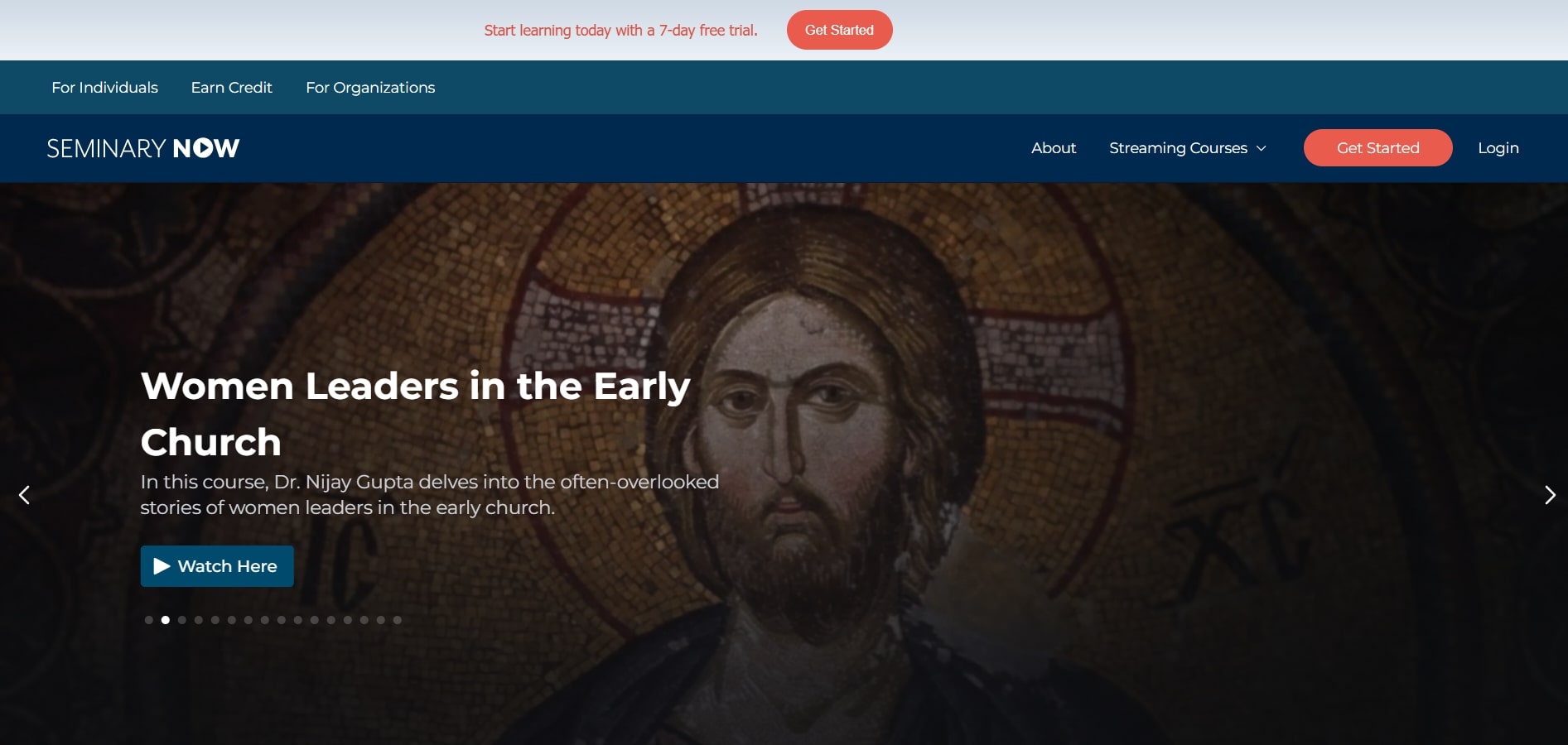
Task: Select the first carousel dot
Action: point(149,620)
